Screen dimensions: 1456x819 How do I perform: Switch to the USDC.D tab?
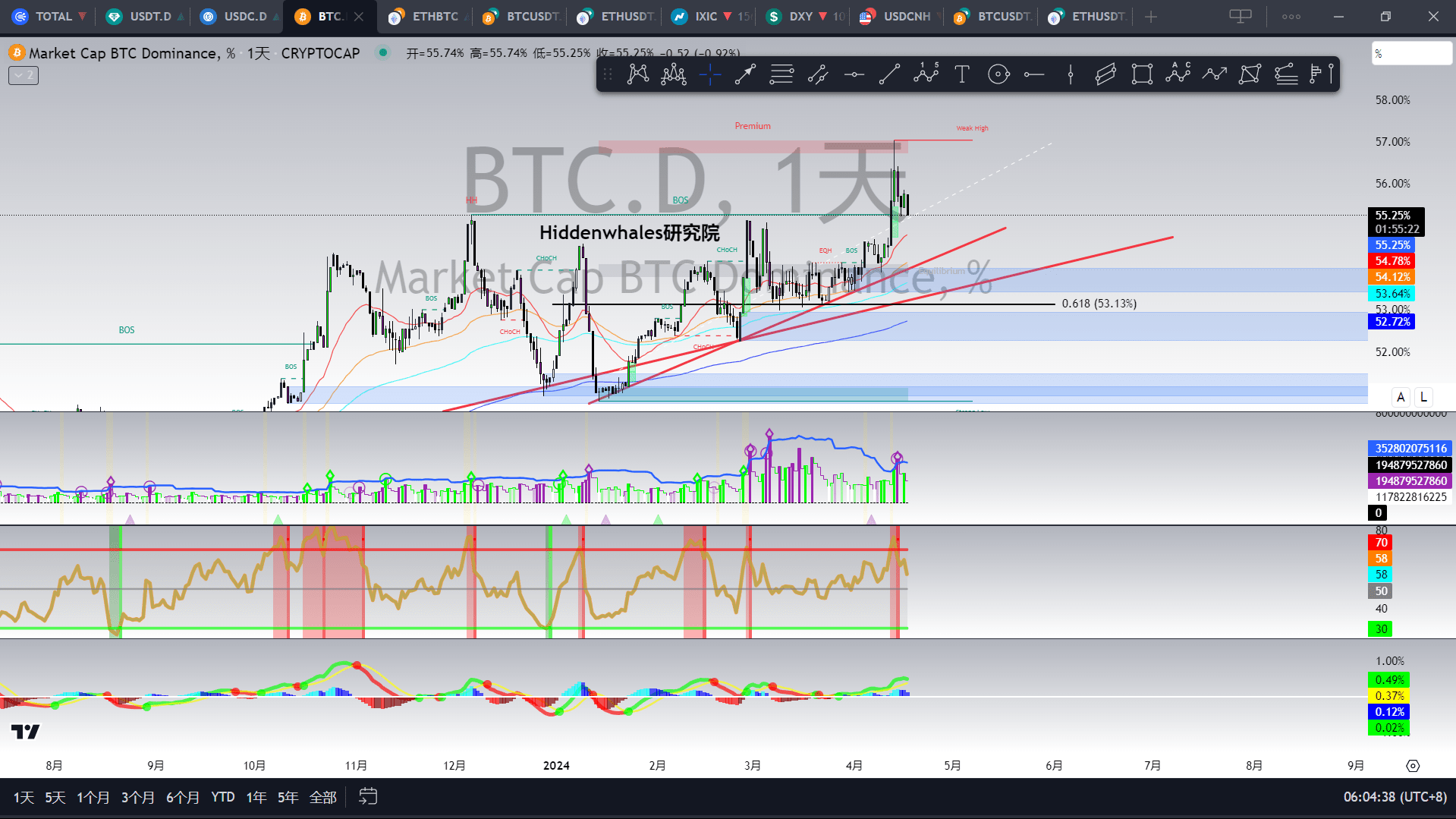click(x=239, y=17)
